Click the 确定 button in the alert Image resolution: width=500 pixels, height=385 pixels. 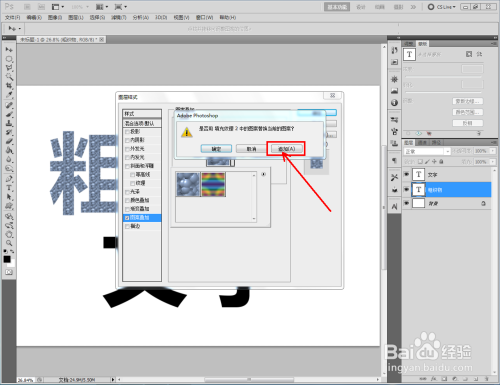tap(216, 149)
